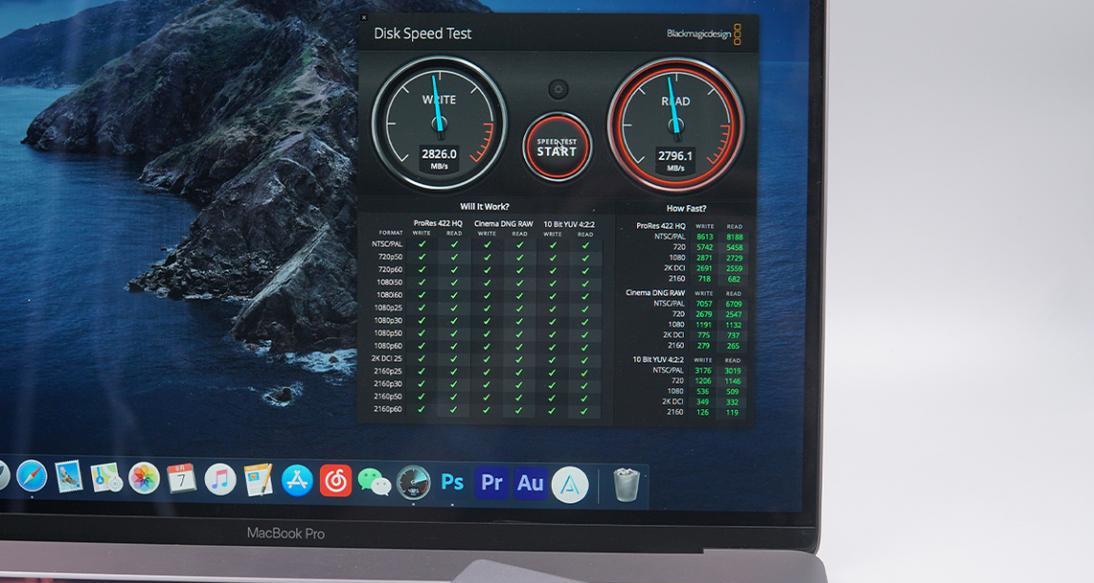Select the 2826.0 write speed readout

pos(440,153)
